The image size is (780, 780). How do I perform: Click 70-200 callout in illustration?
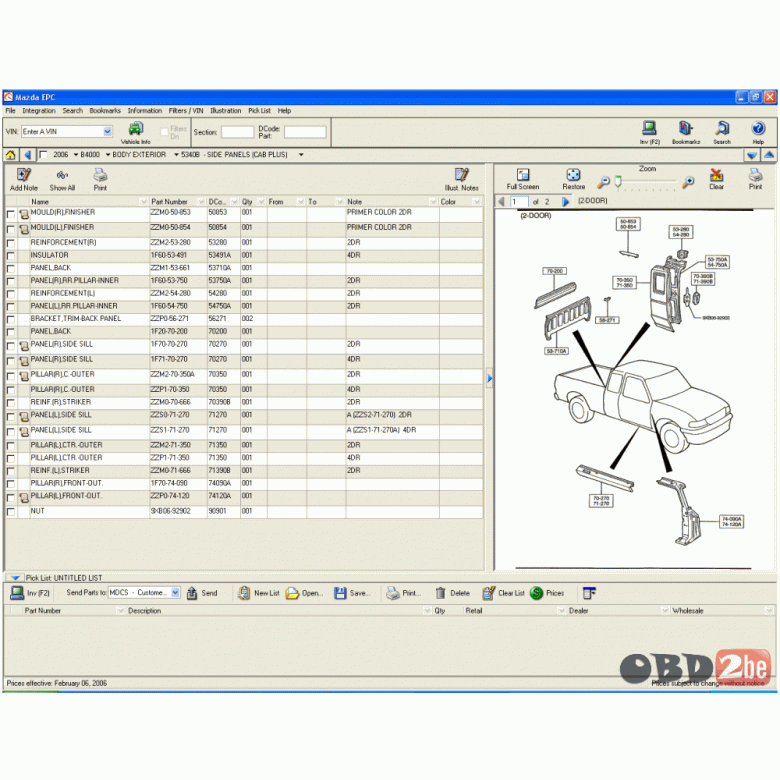[x=554, y=271]
